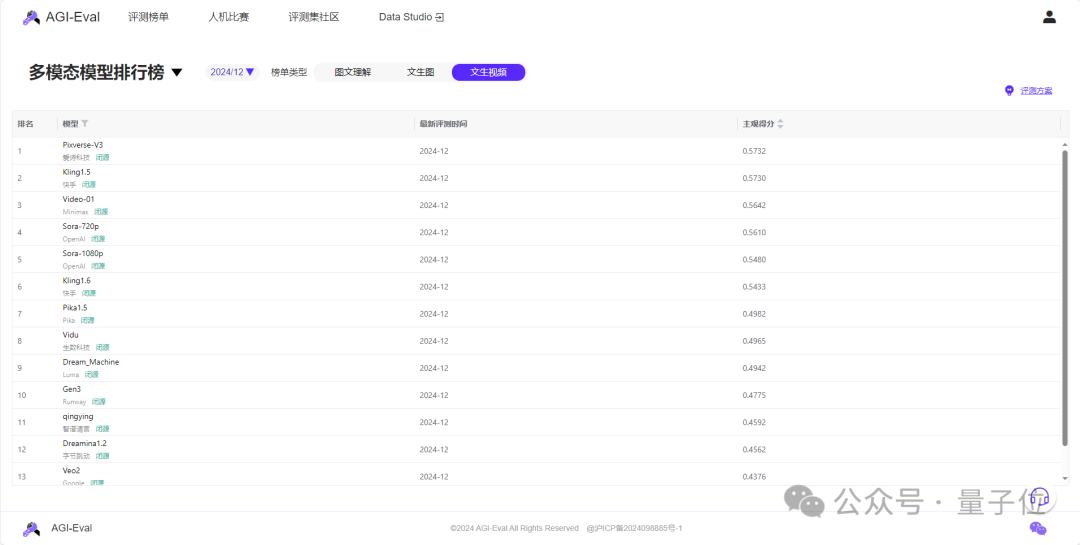Click the score 0.4592
Screen dimensions: 1080x545
(754, 422)
